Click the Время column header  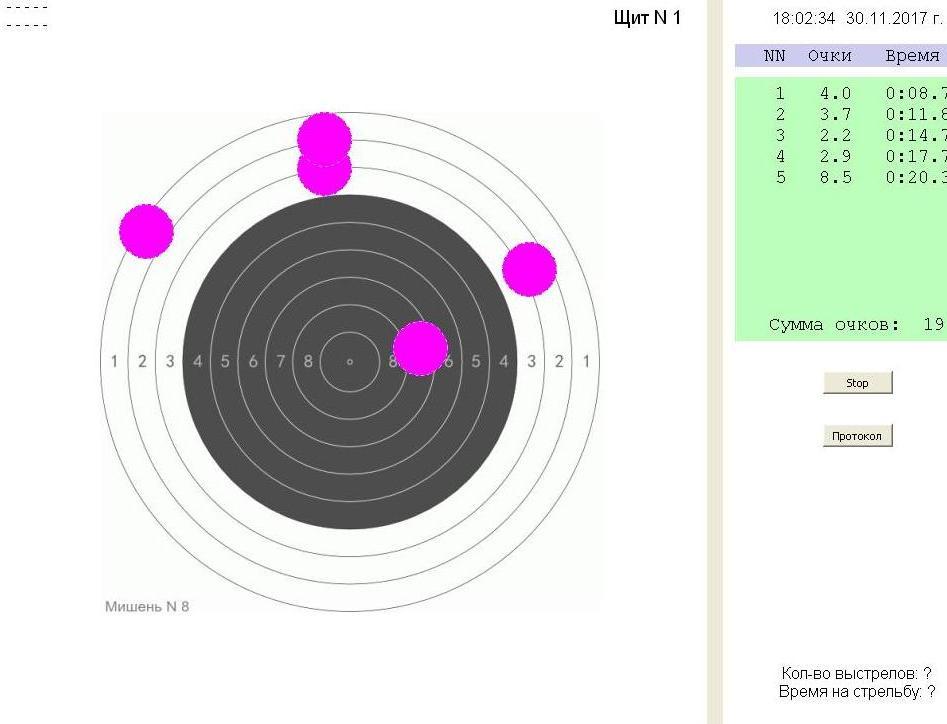912,56
